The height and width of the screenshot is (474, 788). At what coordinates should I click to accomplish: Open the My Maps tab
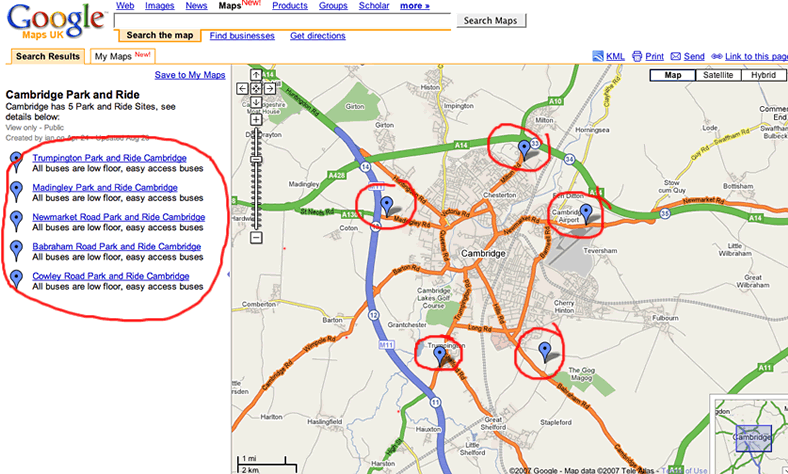click(123, 56)
